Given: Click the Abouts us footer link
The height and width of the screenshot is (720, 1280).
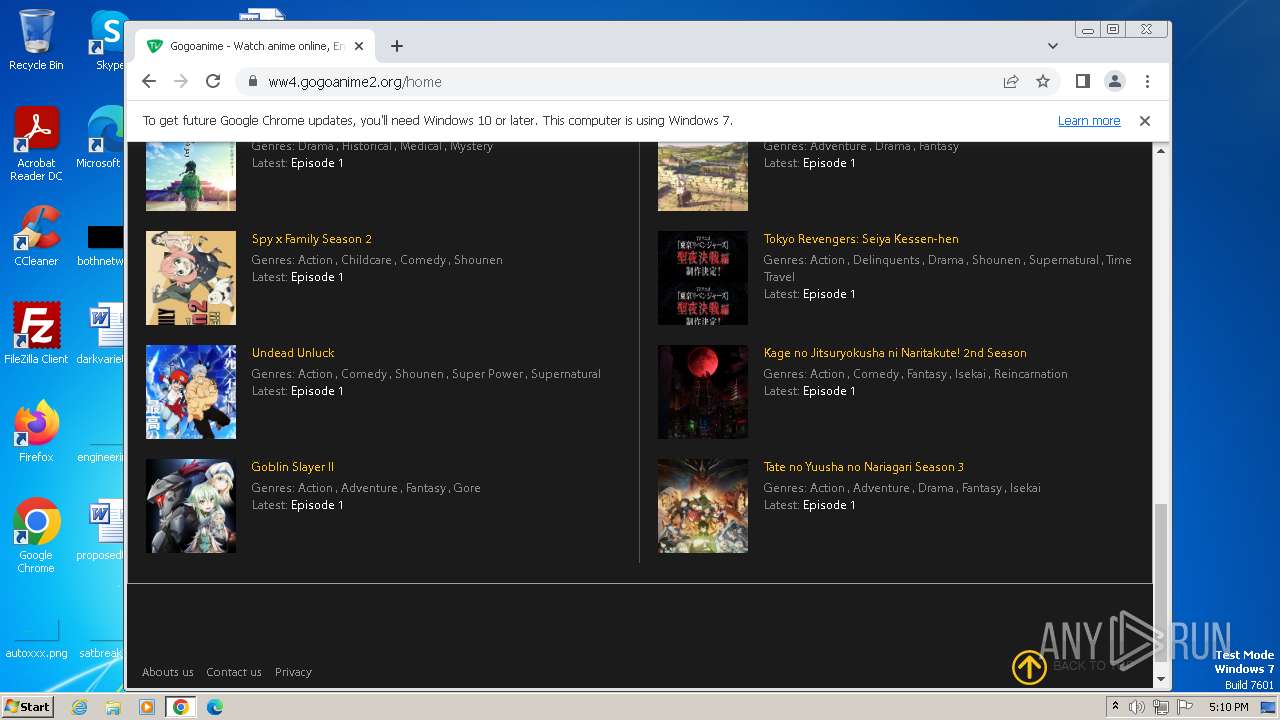Looking at the screenshot, I should point(168,672).
